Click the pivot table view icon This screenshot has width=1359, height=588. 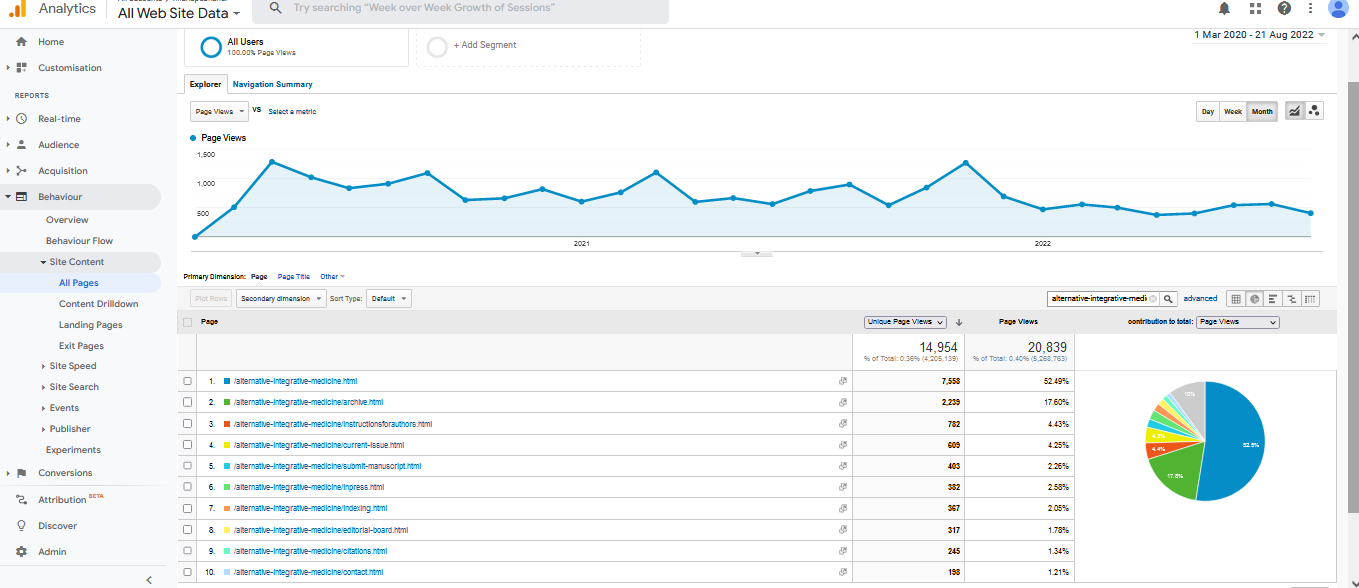(1311, 298)
